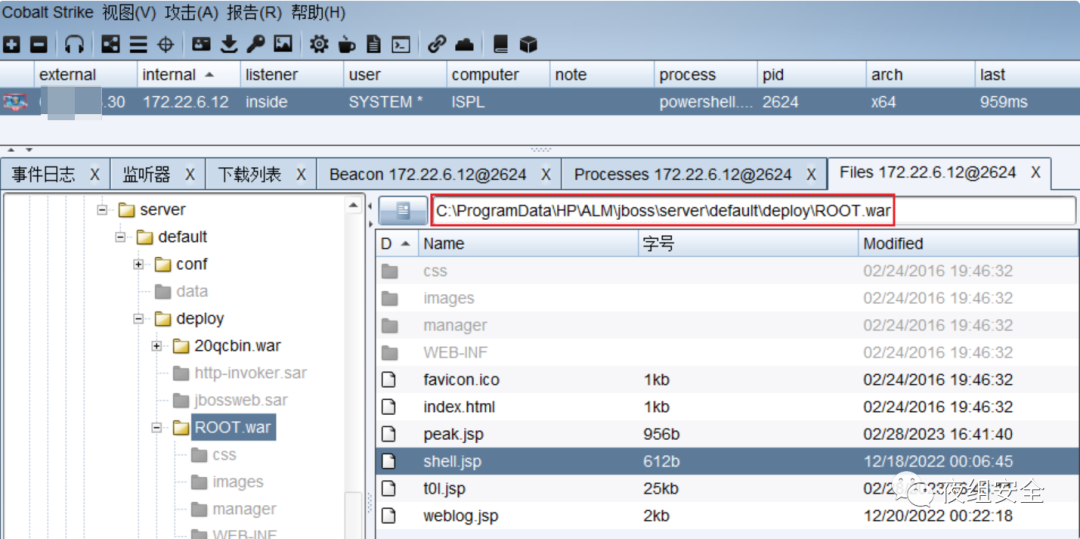Click the process column header

click(705, 74)
